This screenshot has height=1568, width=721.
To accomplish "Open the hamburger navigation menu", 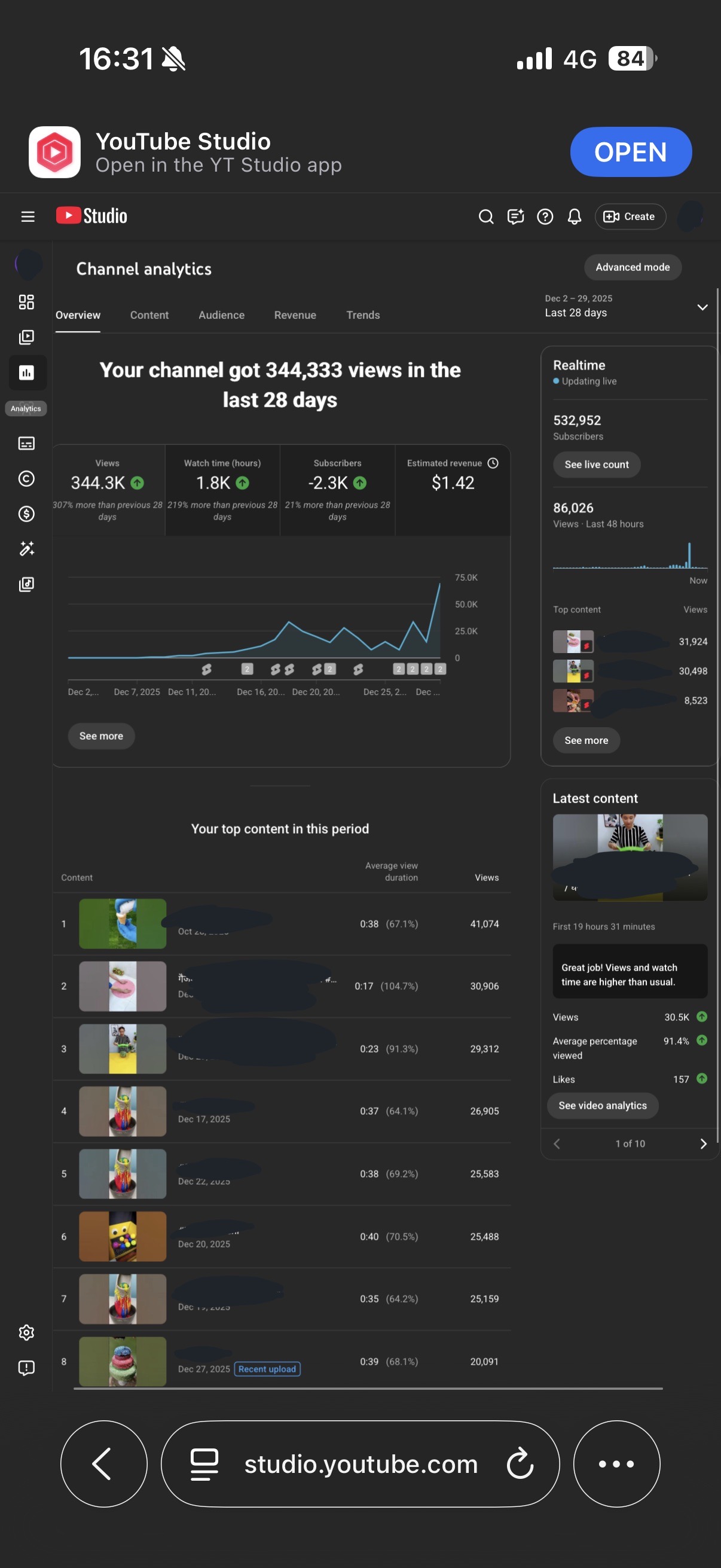I will pyautogui.click(x=28, y=216).
